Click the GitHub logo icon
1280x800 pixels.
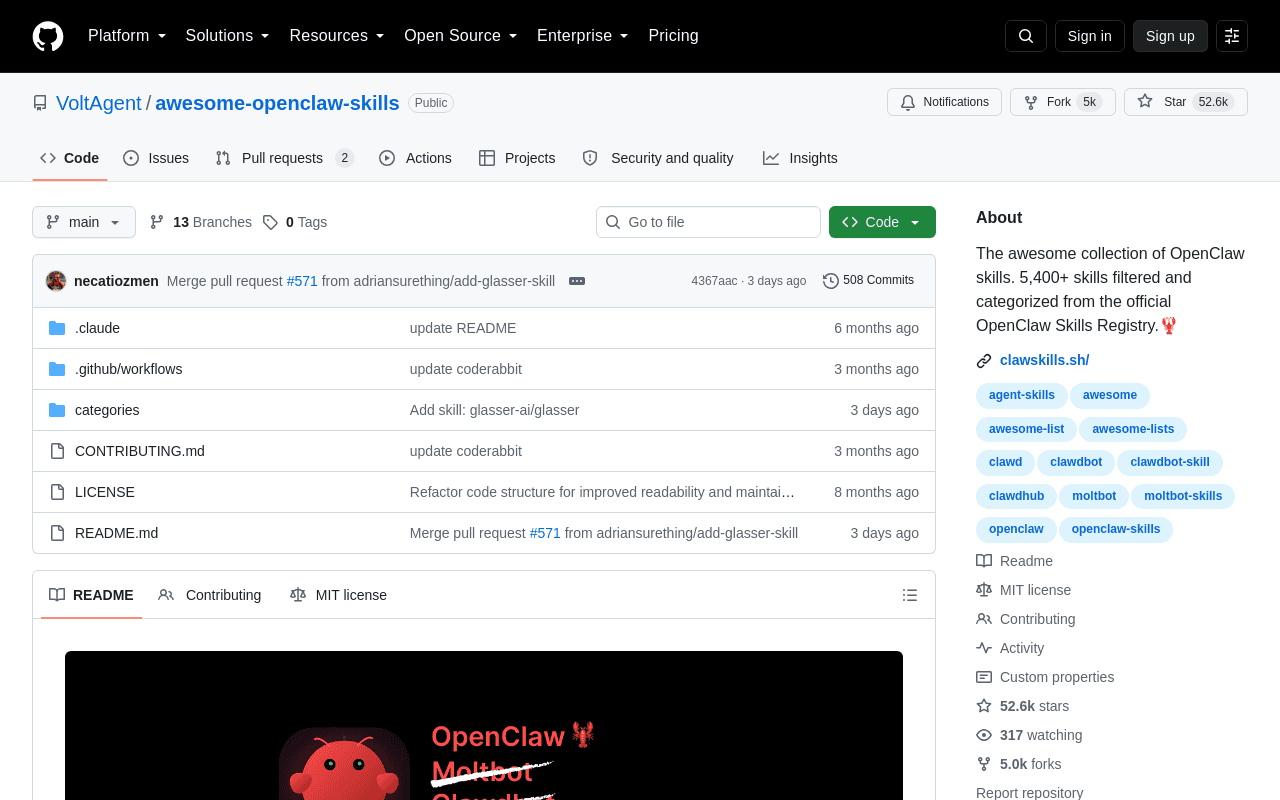[x=48, y=36]
